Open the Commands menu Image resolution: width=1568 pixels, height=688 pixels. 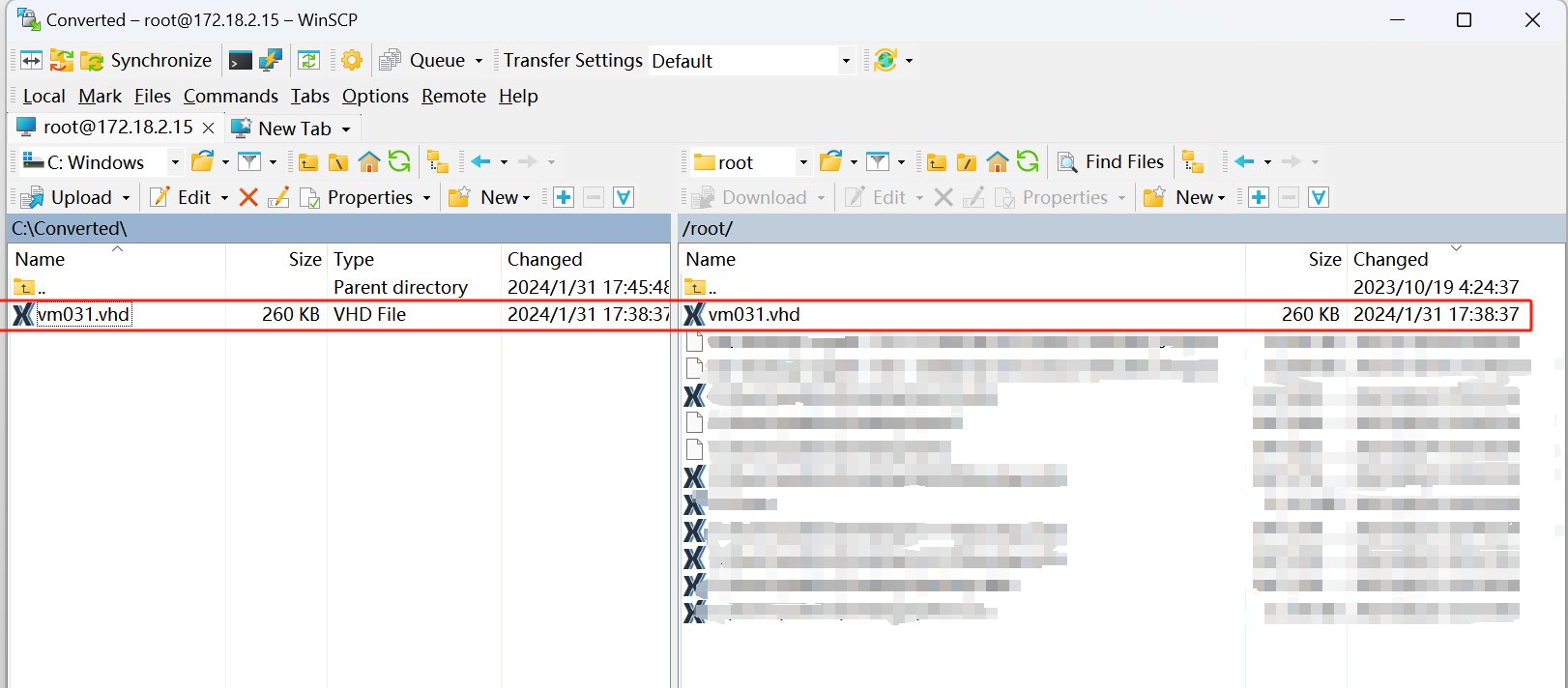point(230,96)
